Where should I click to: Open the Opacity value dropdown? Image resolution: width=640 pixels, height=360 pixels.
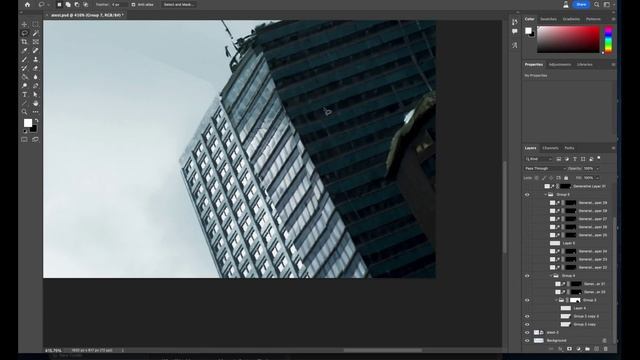[598, 169]
